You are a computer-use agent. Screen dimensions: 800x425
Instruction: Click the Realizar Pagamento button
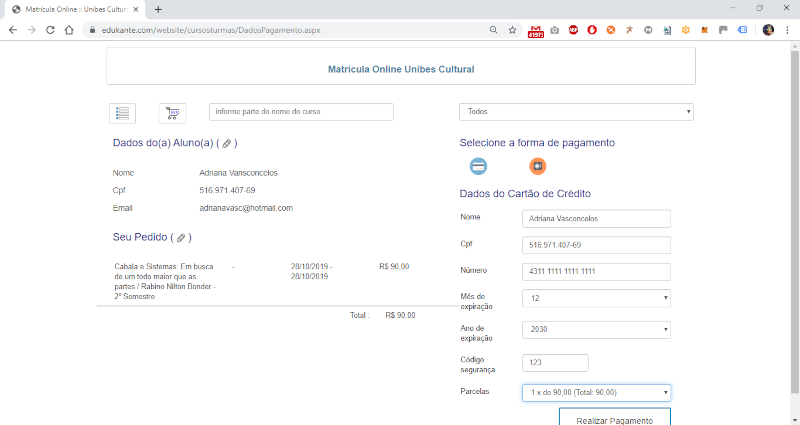(614, 418)
